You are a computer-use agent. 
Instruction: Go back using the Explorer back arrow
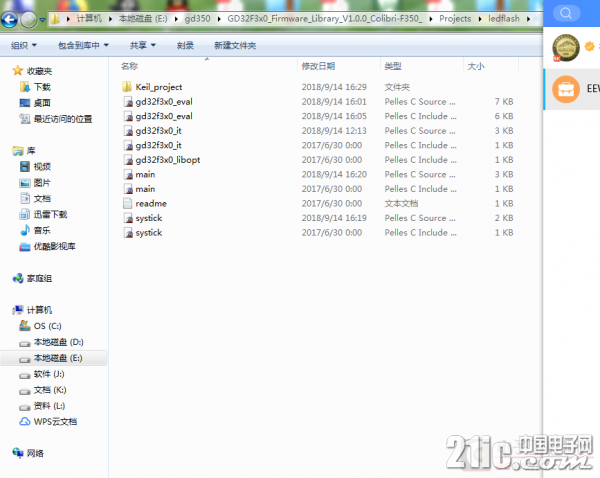click(x=9, y=20)
